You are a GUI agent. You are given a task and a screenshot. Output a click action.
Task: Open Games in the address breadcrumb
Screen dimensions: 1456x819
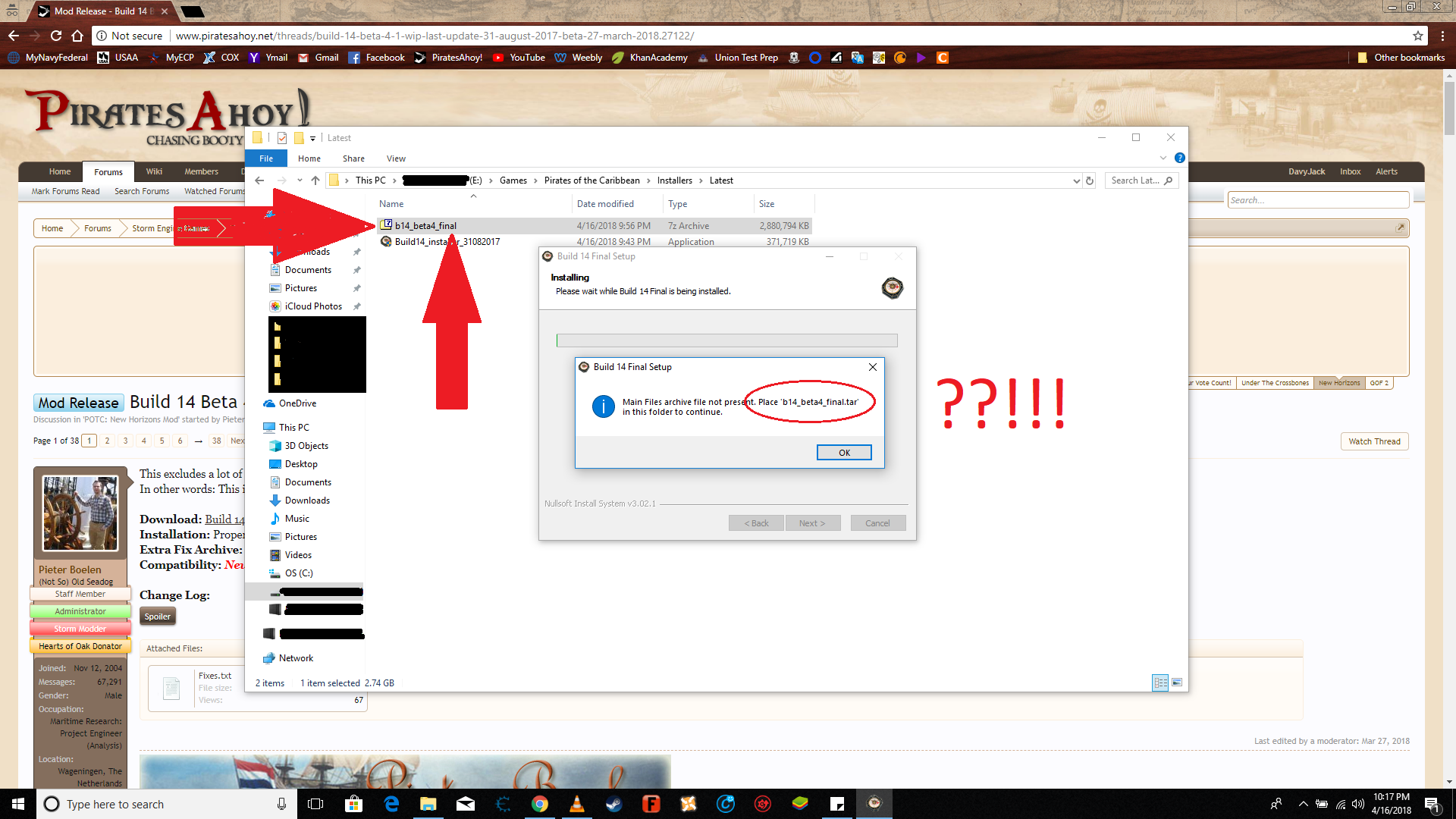513,180
